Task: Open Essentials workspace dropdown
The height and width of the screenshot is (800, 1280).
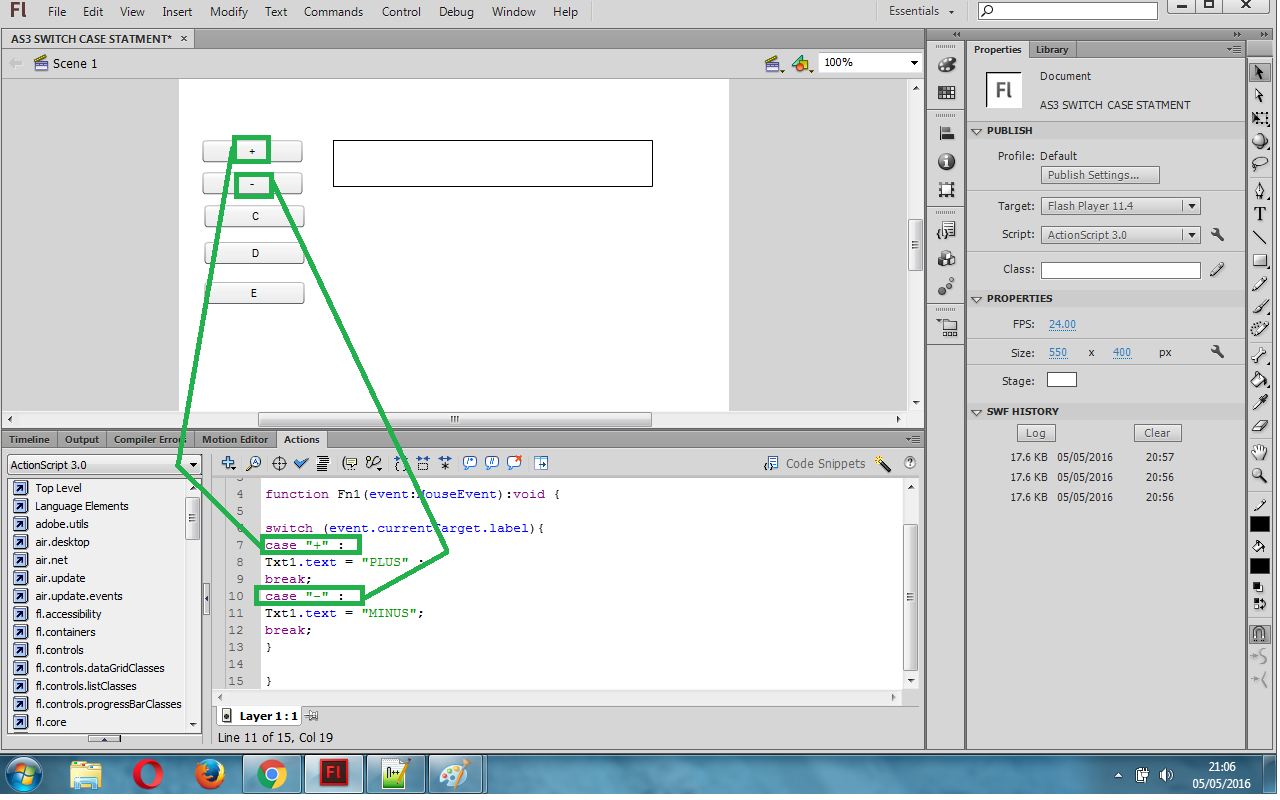Action: pos(921,12)
